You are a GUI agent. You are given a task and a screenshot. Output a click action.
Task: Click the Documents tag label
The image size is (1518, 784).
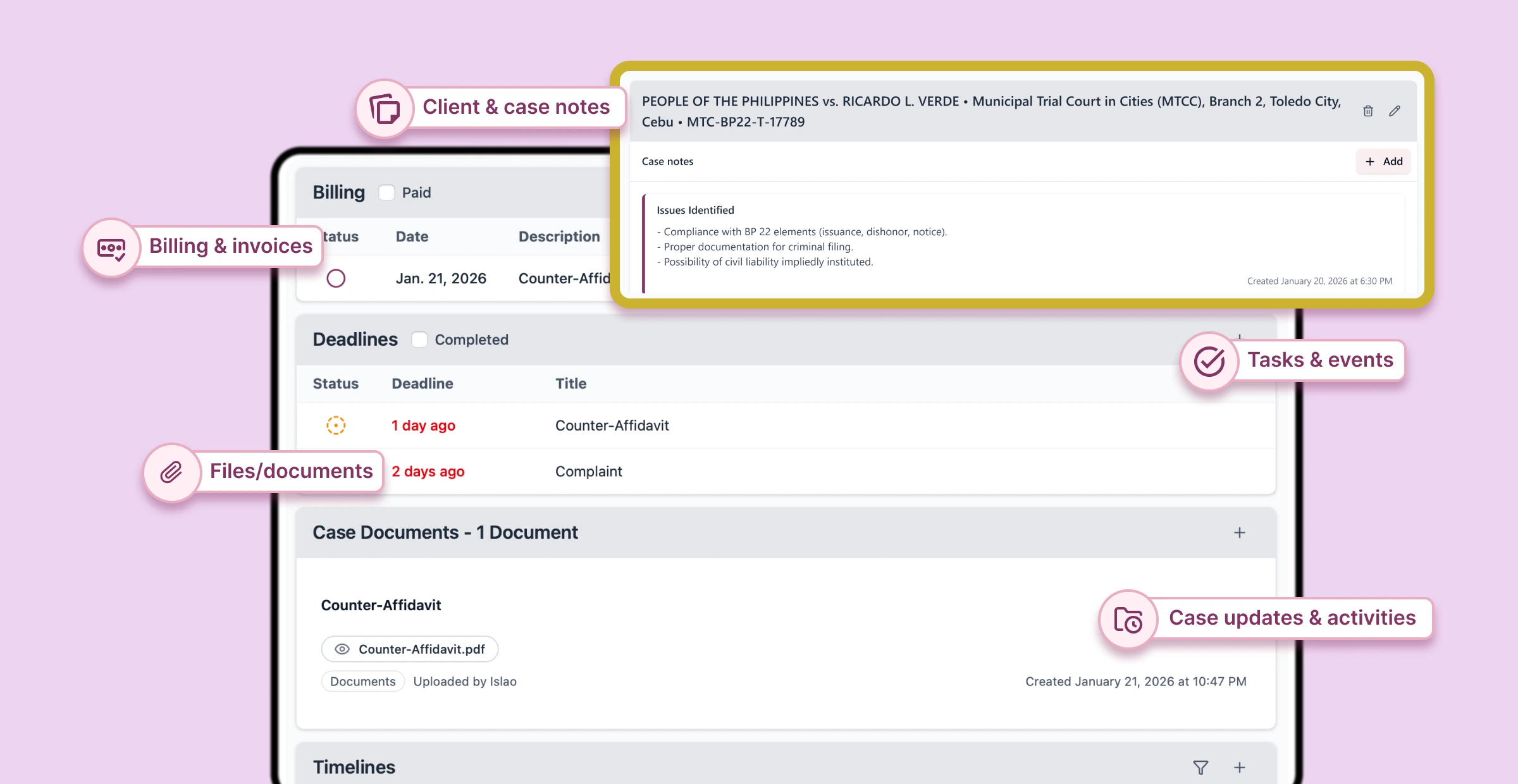coord(363,682)
